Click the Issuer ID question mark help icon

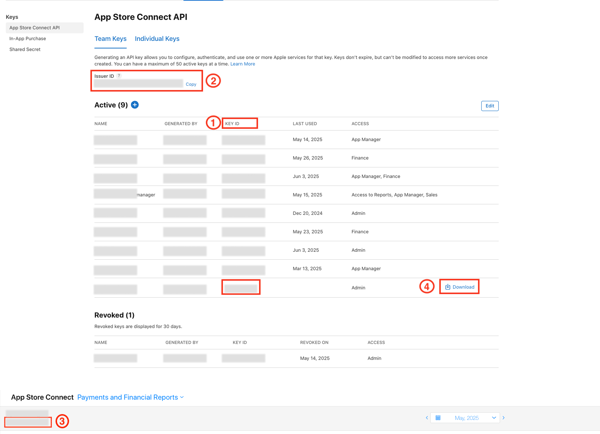click(x=119, y=76)
